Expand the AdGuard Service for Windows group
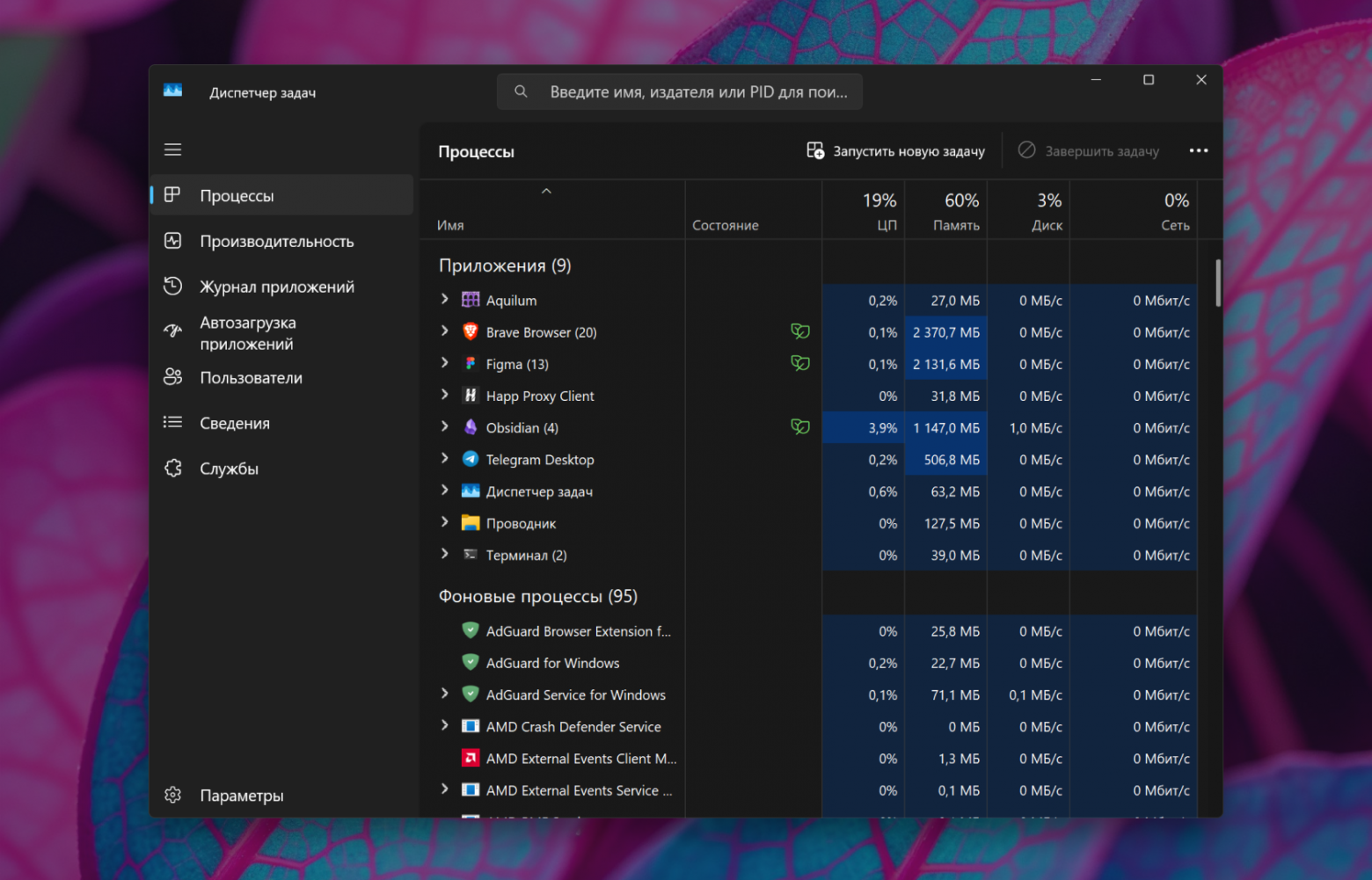The image size is (1372, 880). tap(444, 695)
